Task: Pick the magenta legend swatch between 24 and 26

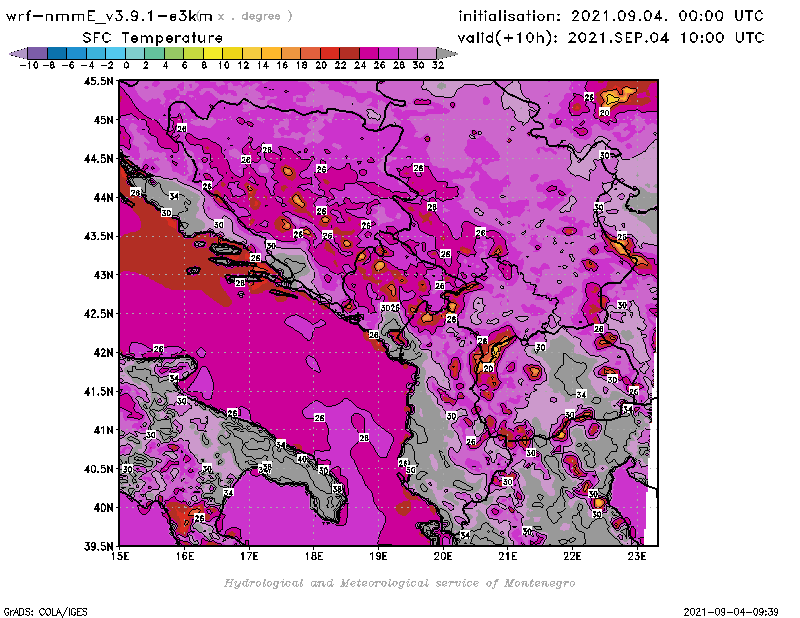Action: [369, 53]
